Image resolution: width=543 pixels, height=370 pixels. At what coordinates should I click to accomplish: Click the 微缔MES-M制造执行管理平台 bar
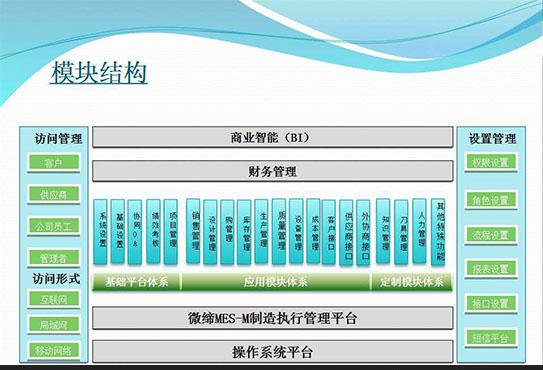[273, 318]
